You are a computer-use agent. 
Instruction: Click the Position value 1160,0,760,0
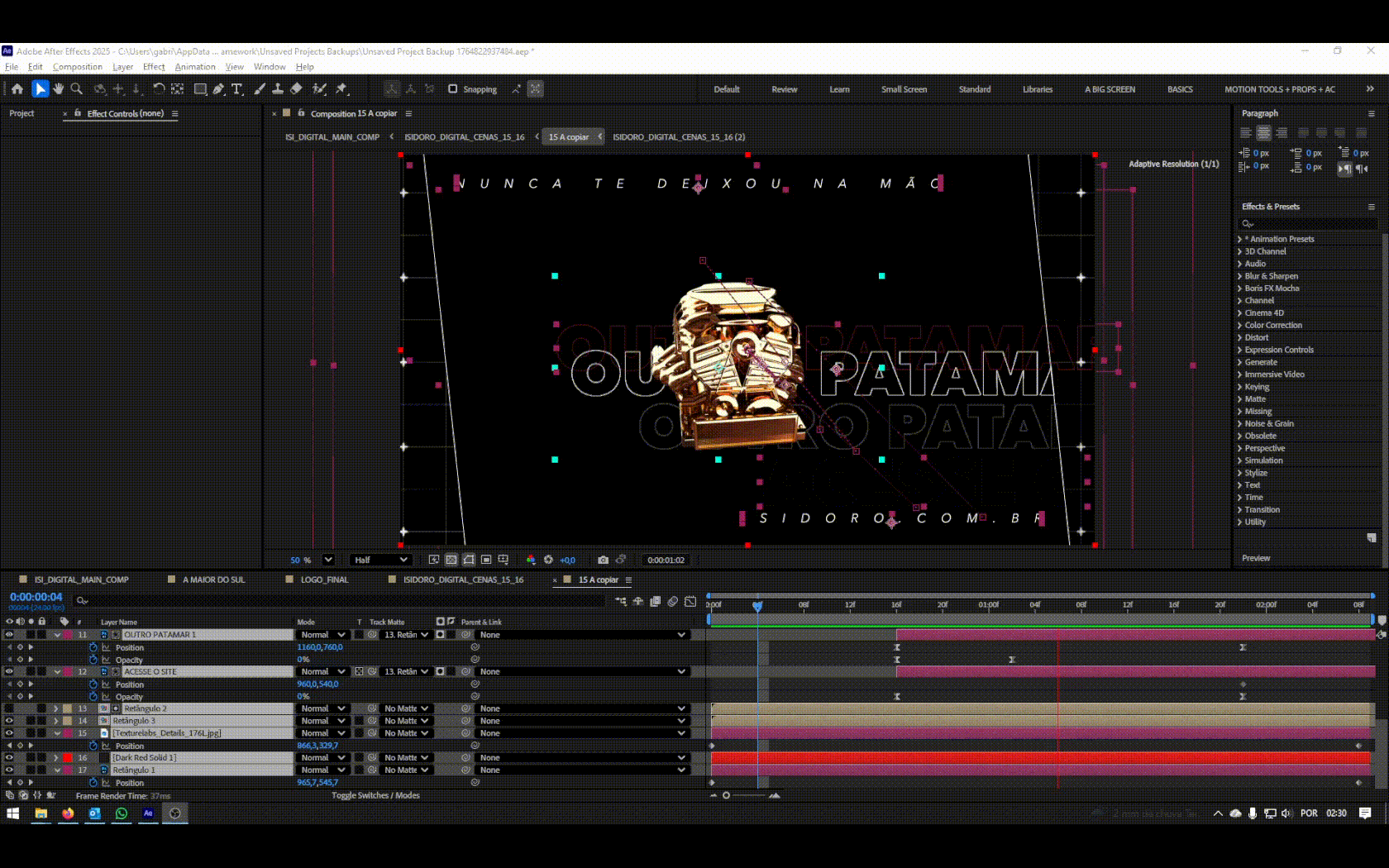(x=319, y=647)
